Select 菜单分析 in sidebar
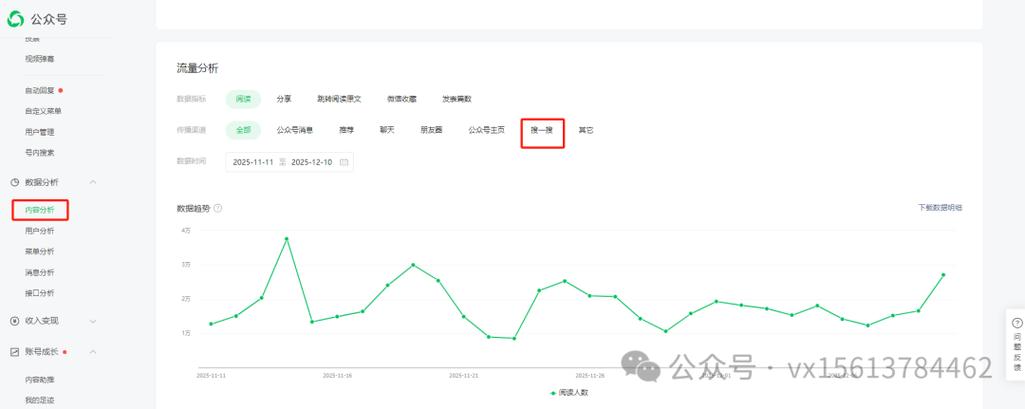This screenshot has width=1025, height=409. click(40, 252)
